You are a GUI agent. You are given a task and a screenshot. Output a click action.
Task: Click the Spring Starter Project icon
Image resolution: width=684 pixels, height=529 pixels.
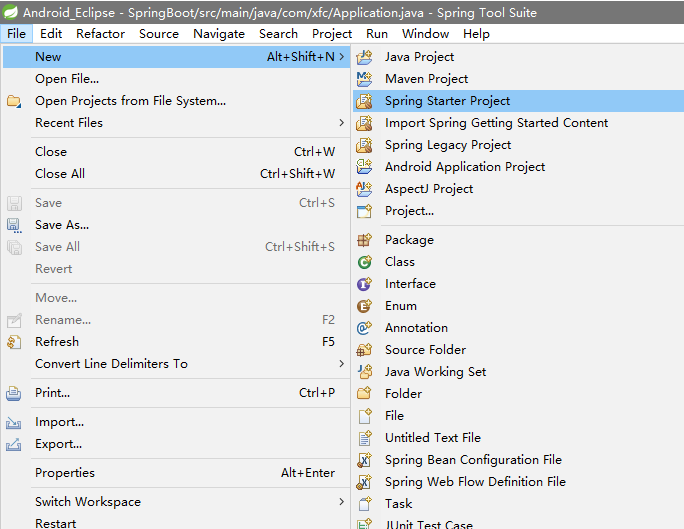coord(364,101)
